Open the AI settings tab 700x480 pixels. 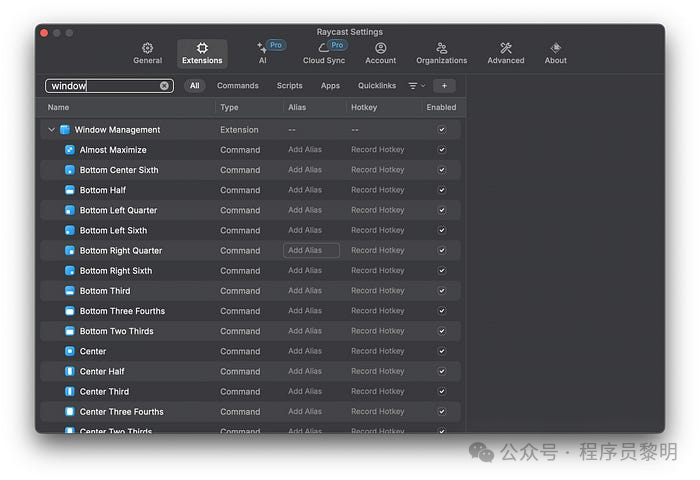[x=262, y=53]
